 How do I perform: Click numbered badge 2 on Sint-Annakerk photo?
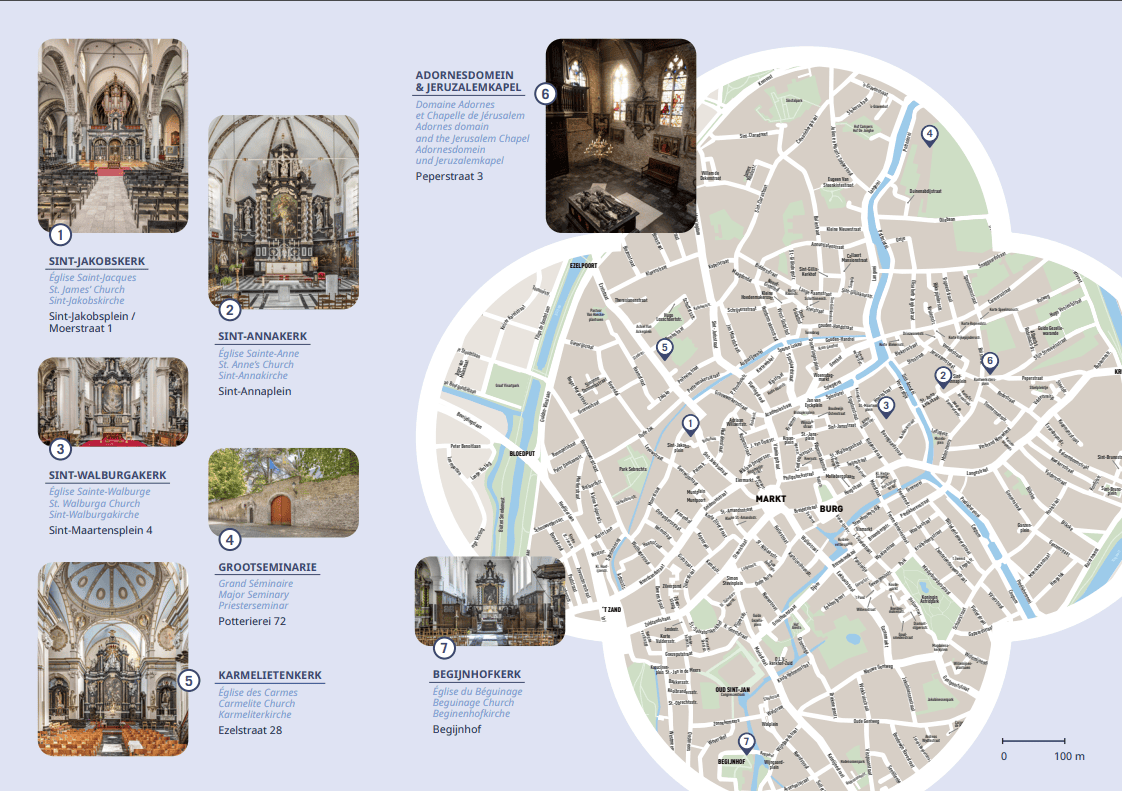click(230, 310)
